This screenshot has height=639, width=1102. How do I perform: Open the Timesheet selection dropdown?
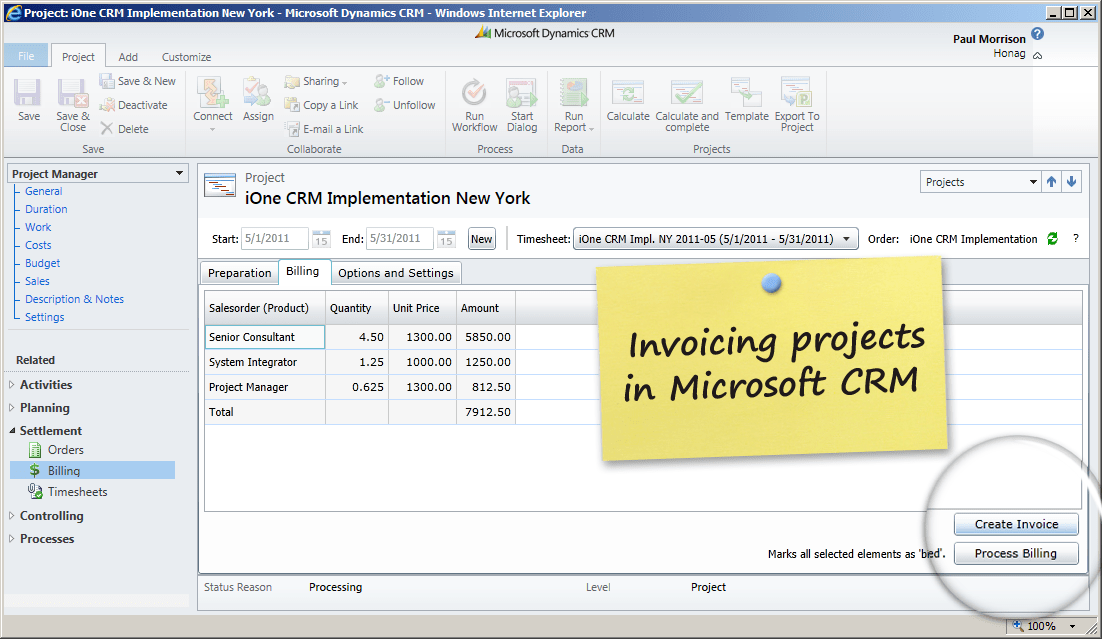click(x=846, y=239)
